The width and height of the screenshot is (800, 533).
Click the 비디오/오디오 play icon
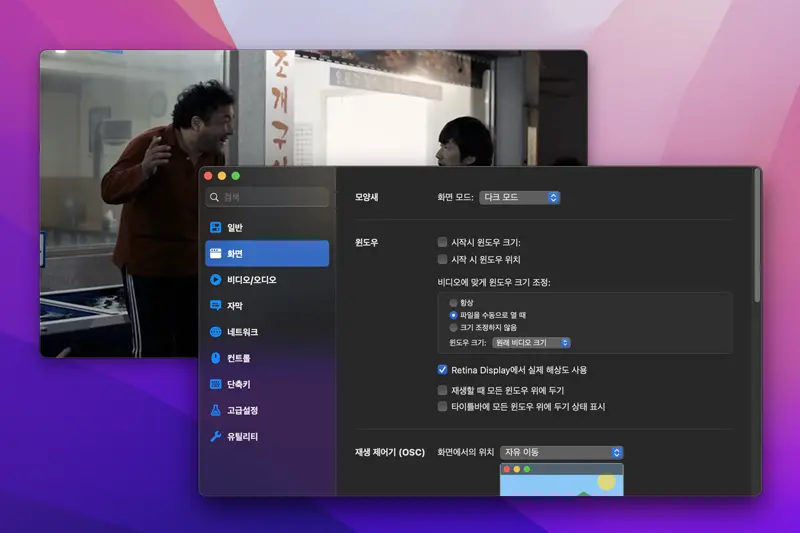pyautogui.click(x=215, y=280)
